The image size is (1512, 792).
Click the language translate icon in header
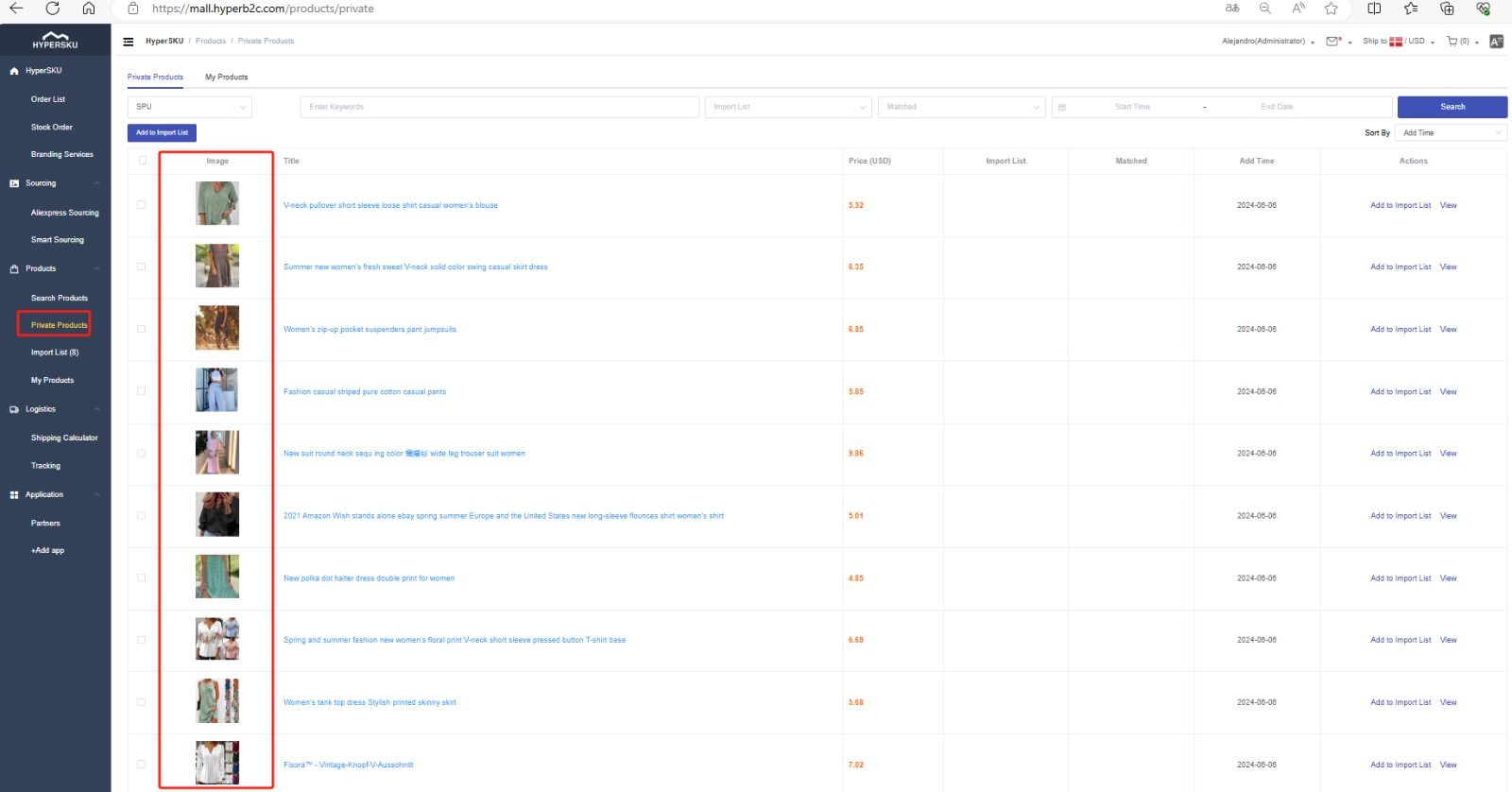click(x=1496, y=42)
